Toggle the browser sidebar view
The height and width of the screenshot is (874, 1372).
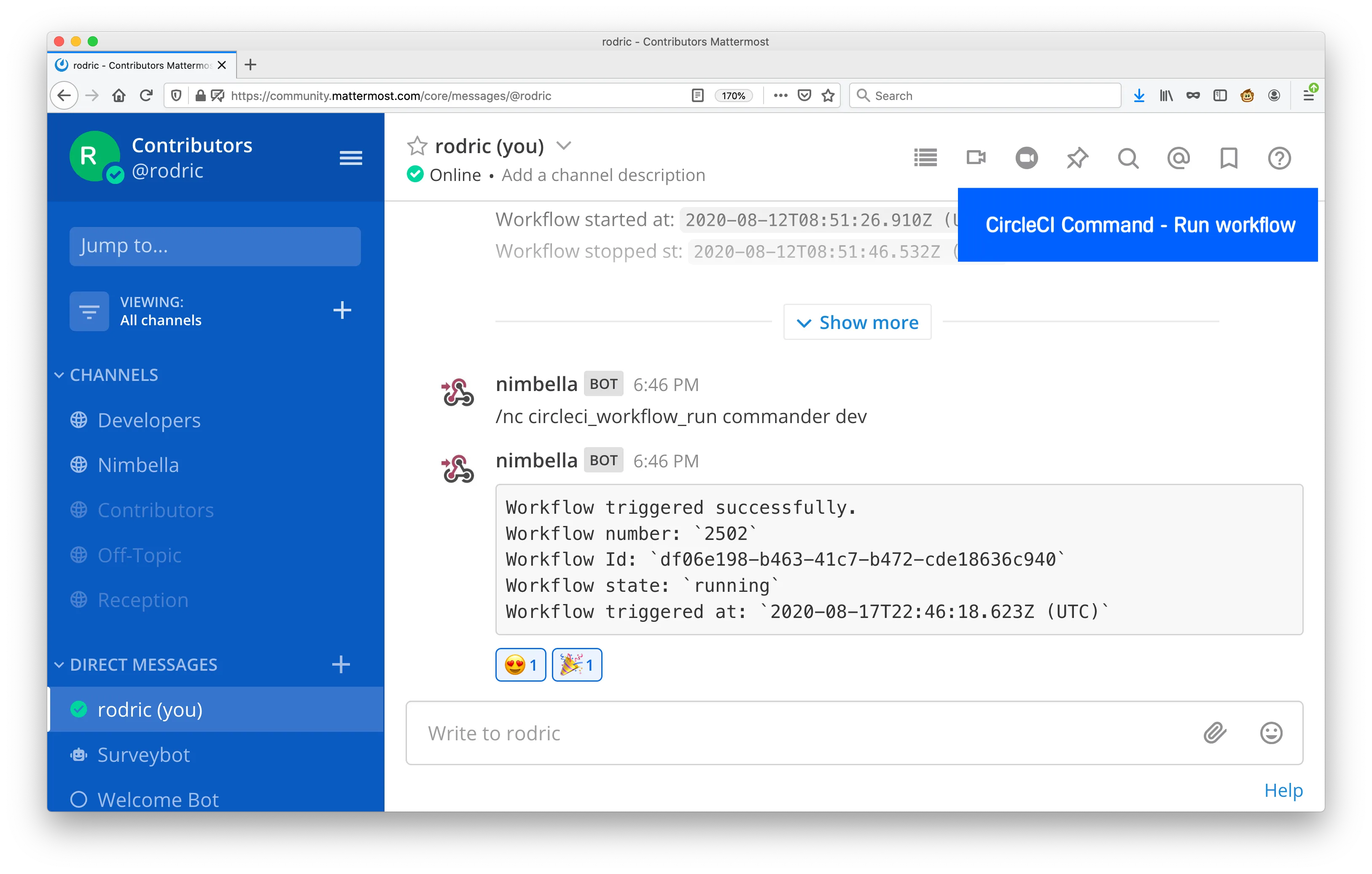(x=1220, y=95)
